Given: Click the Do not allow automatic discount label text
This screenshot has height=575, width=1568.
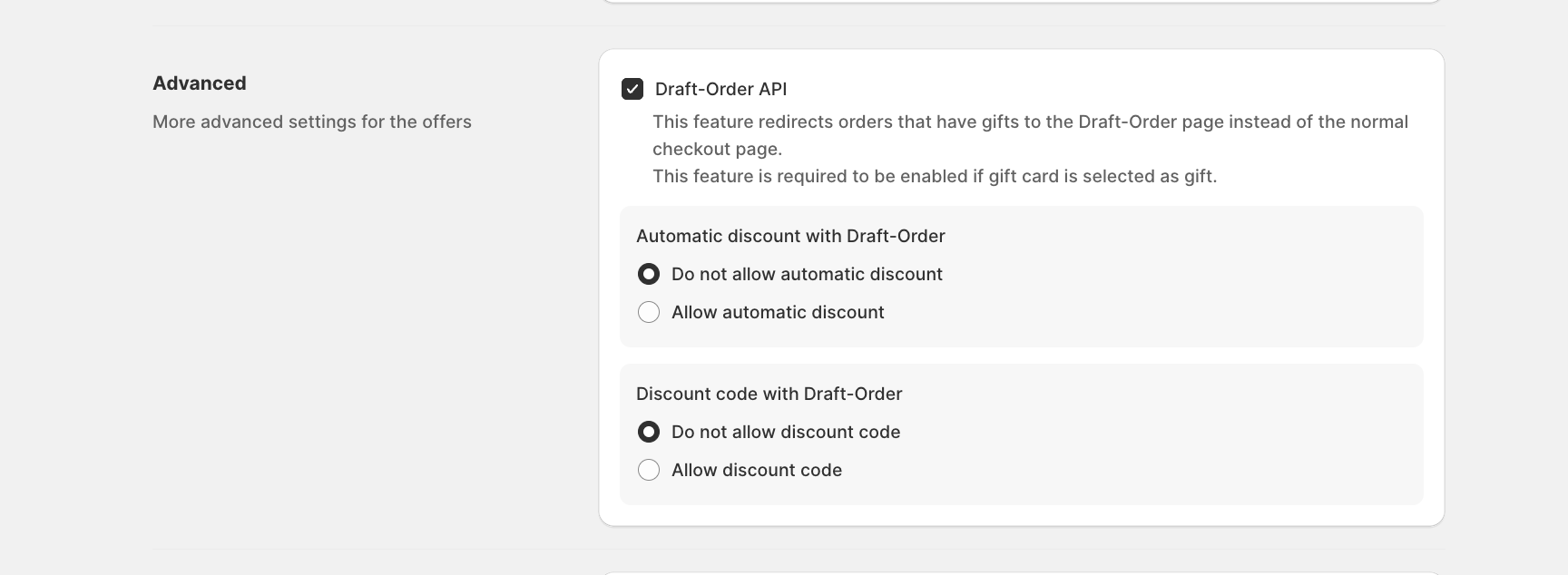Looking at the screenshot, I should click(807, 274).
